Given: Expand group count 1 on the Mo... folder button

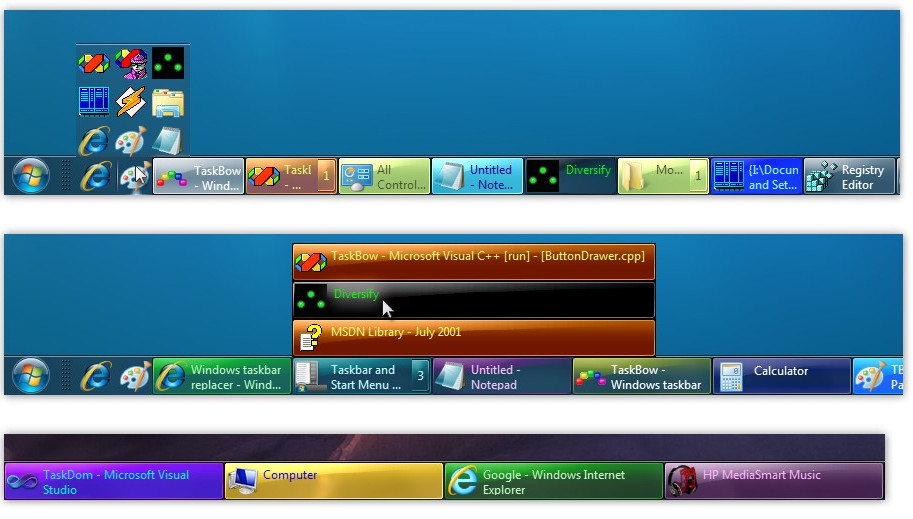Looking at the screenshot, I should (x=698, y=176).
